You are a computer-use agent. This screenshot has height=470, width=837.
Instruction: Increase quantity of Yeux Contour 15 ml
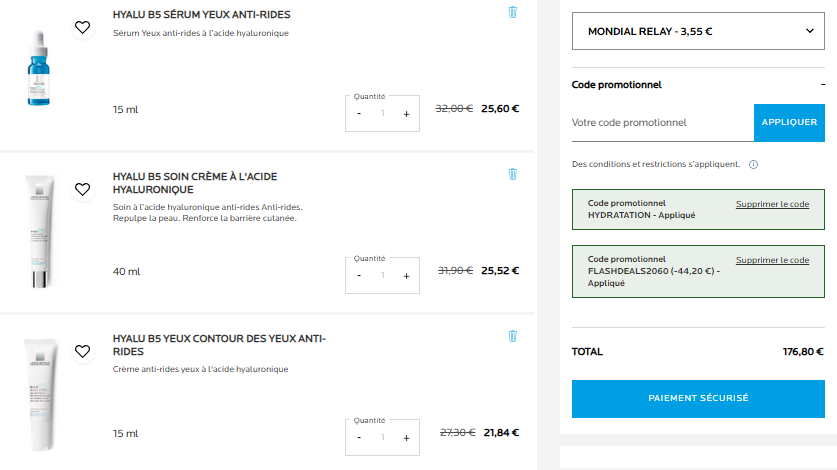406,438
